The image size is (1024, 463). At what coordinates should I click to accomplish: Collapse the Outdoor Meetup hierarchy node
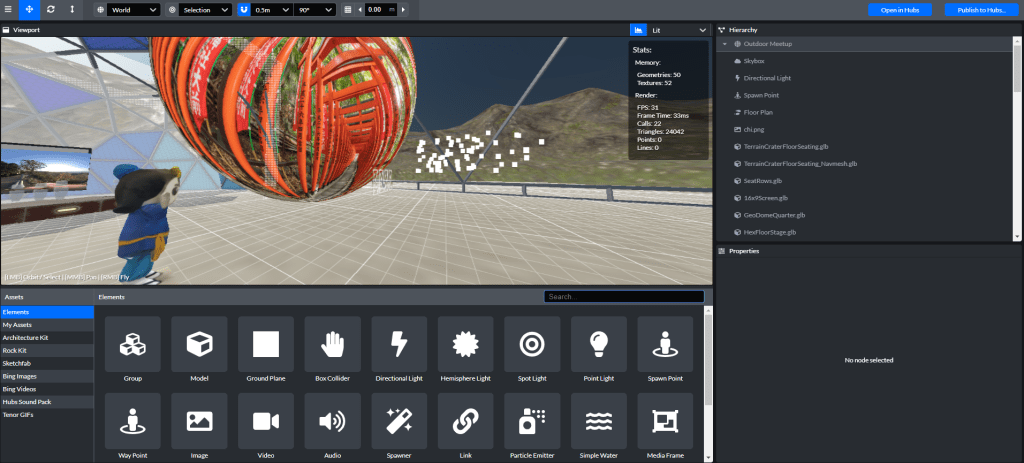724,44
